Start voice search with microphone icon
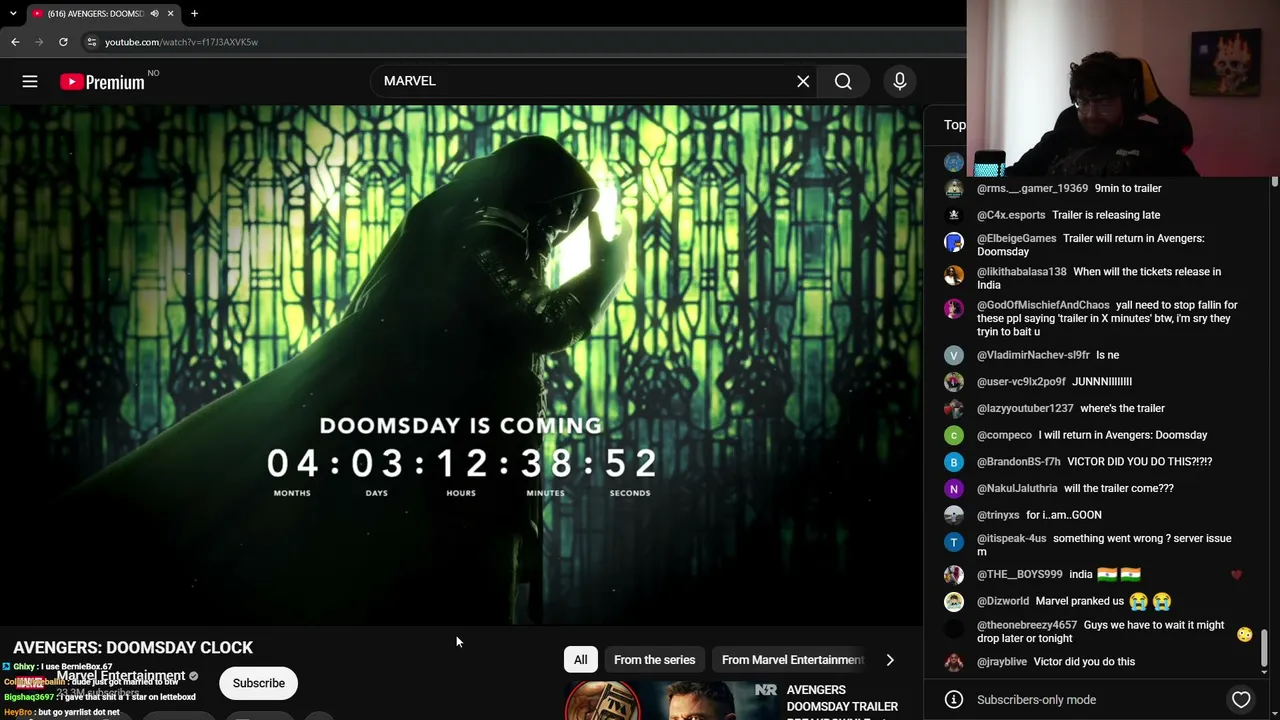 tap(900, 81)
